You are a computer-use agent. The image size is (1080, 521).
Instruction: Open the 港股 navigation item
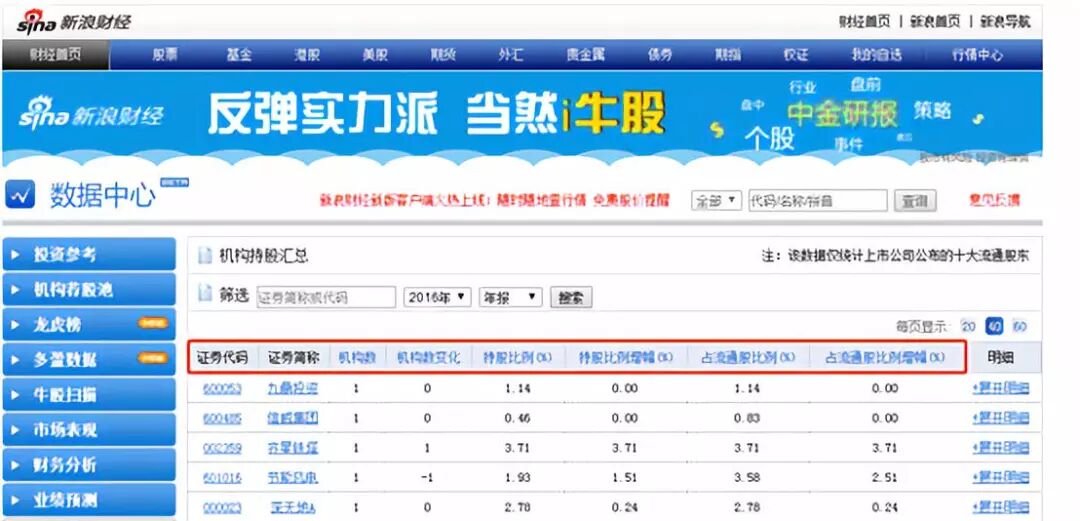307,54
